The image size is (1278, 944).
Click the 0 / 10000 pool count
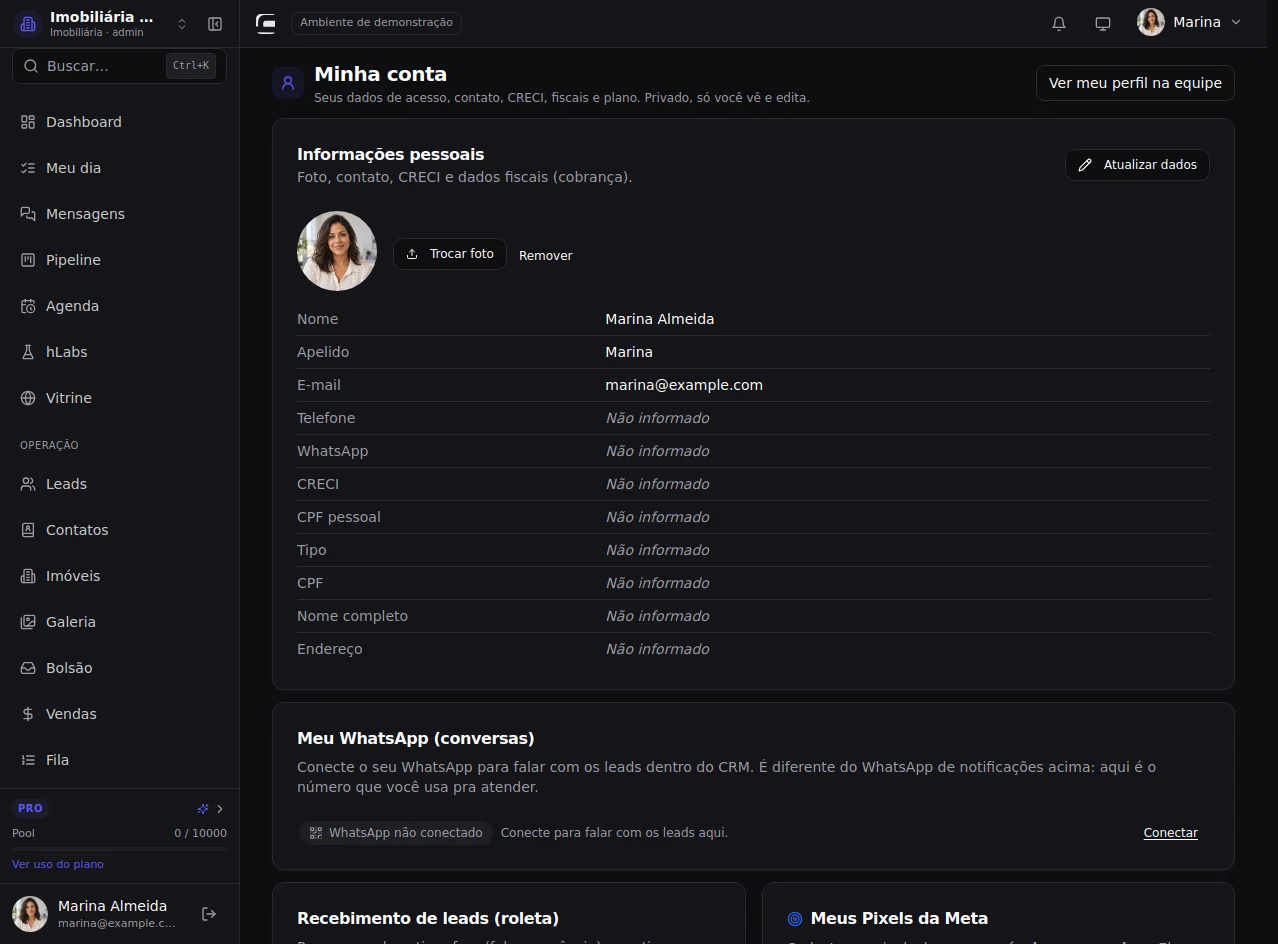(200, 833)
